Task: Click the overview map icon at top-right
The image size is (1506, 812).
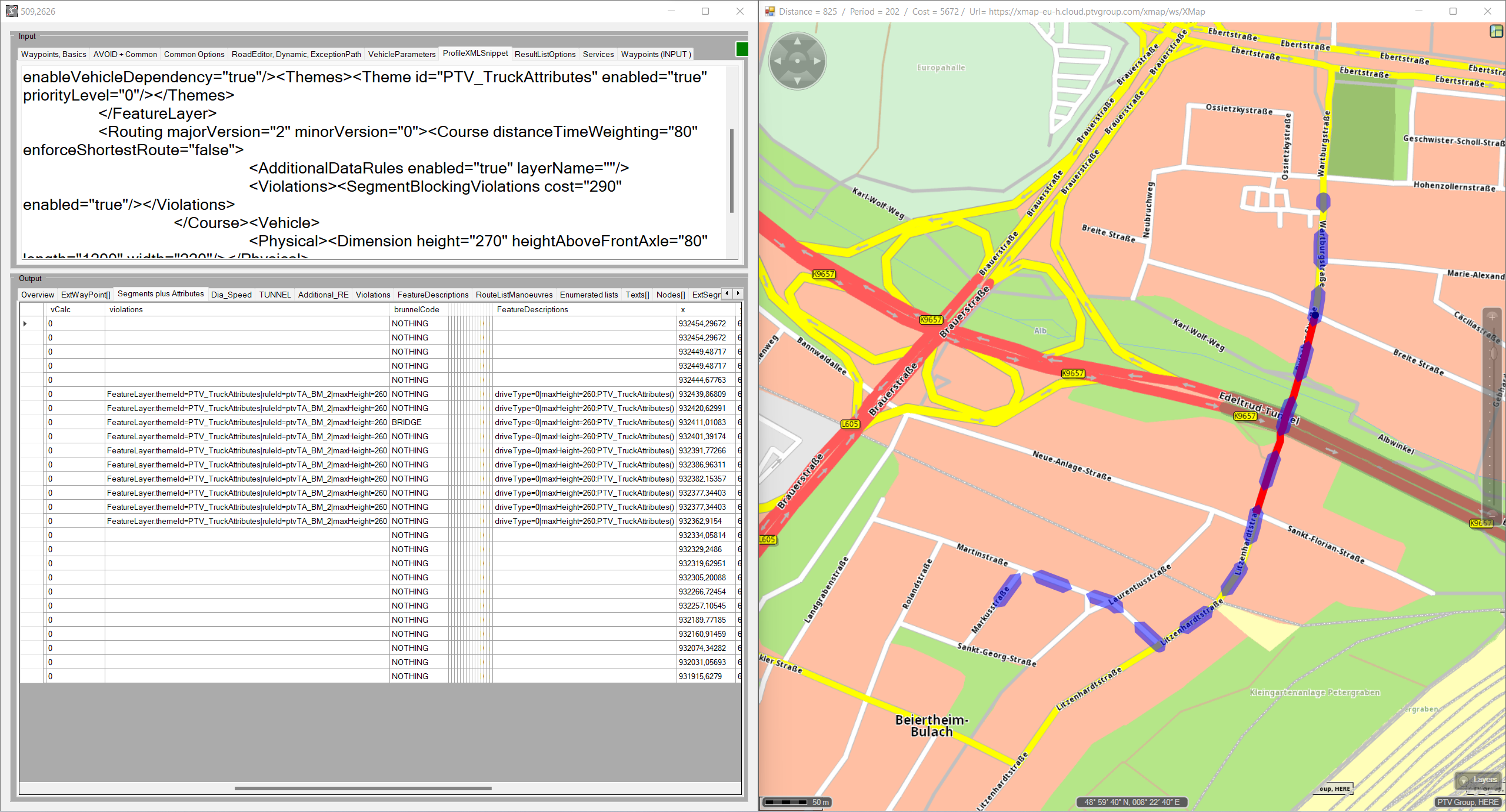Action: pos(1496,32)
